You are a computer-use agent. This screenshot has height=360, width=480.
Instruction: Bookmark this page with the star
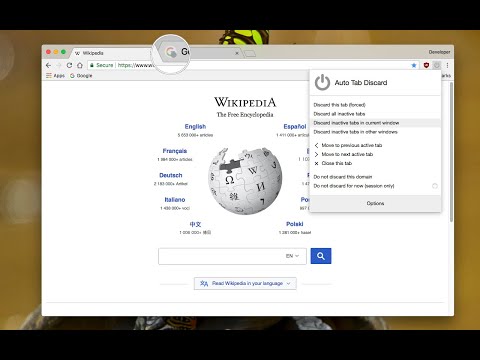pyautogui.click(x=414, y=65)
